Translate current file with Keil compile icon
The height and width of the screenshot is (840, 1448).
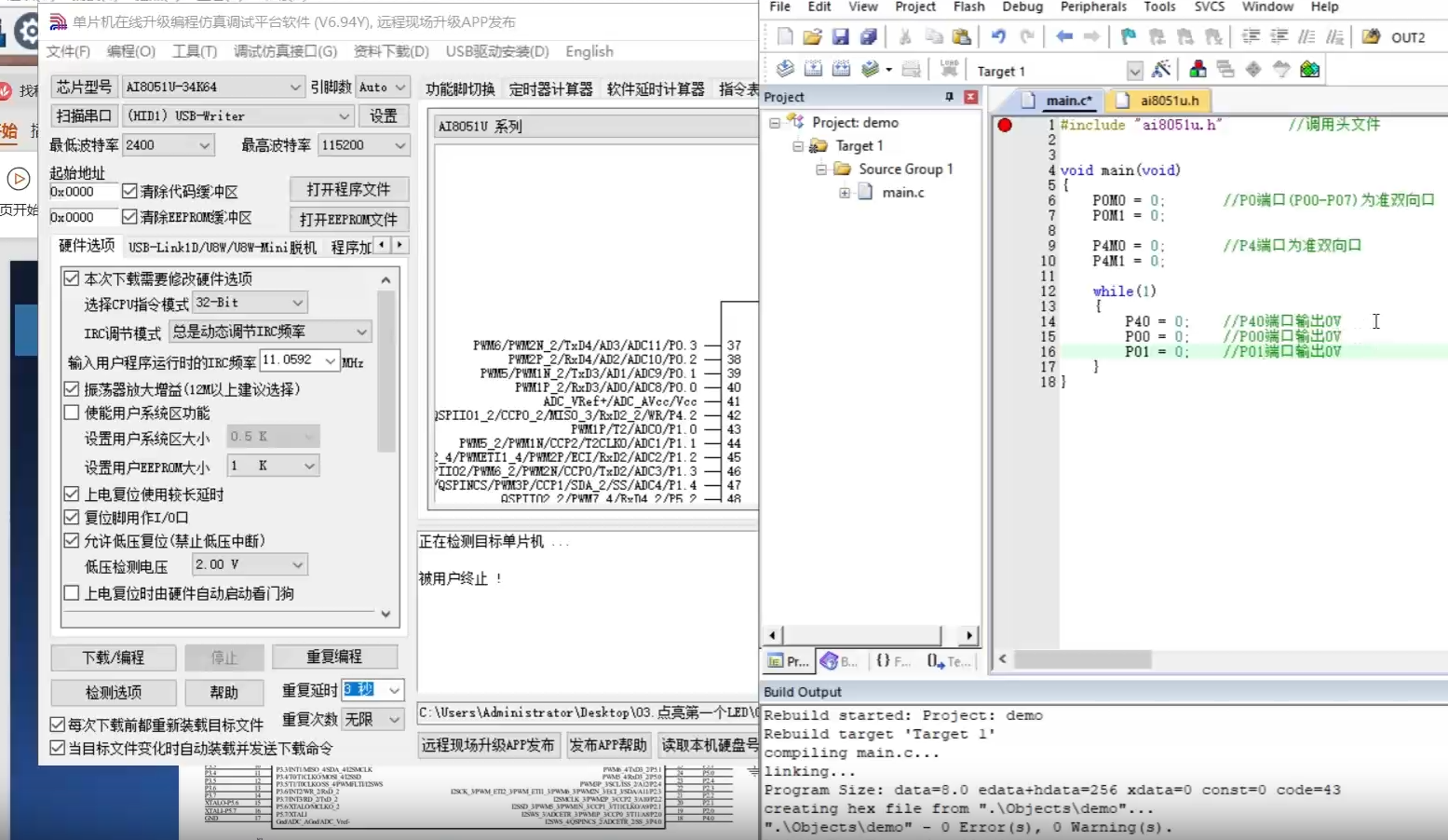coord(785,69)
